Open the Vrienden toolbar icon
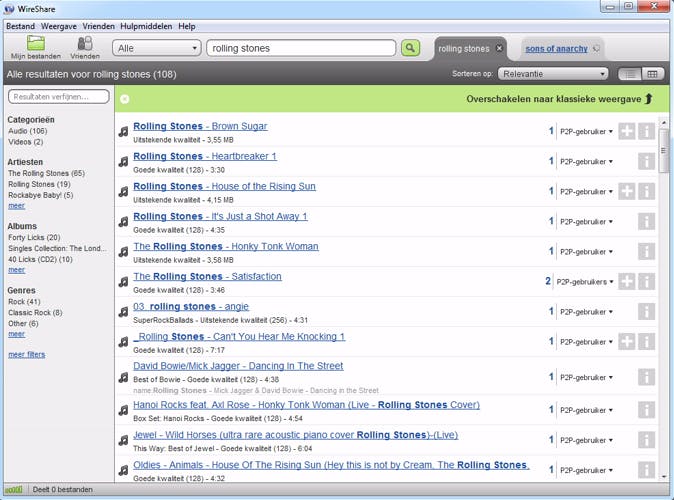The image size is (674, 500). coord(85,43)
